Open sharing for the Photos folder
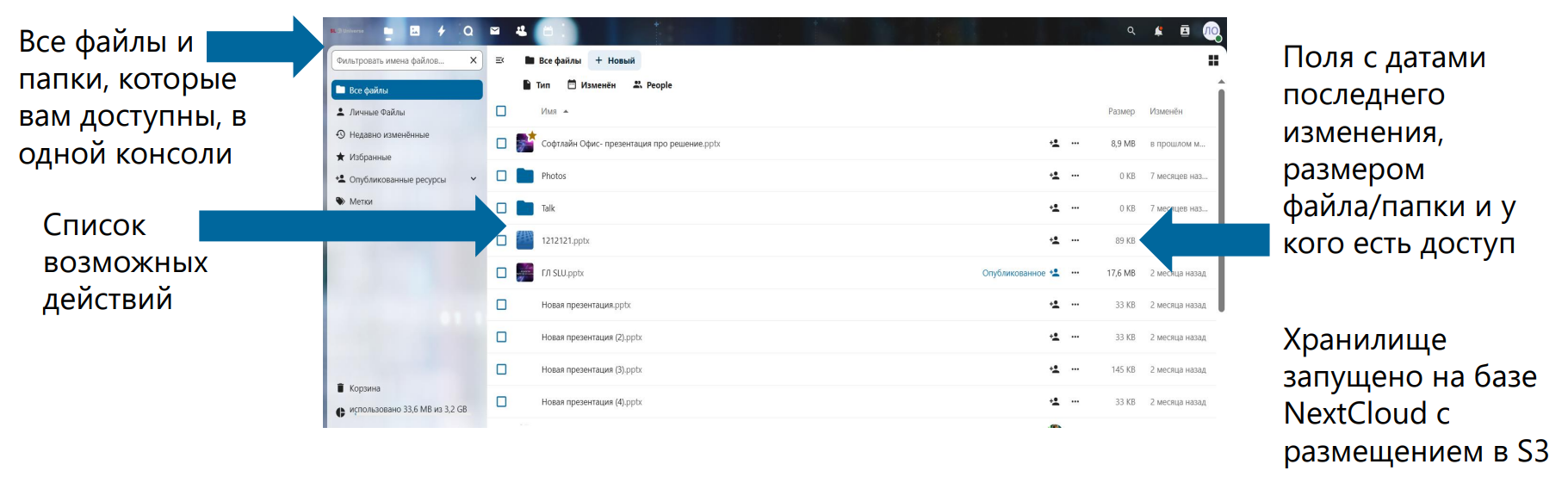This screenshot has width=1568, height=483. point(1054,176)
